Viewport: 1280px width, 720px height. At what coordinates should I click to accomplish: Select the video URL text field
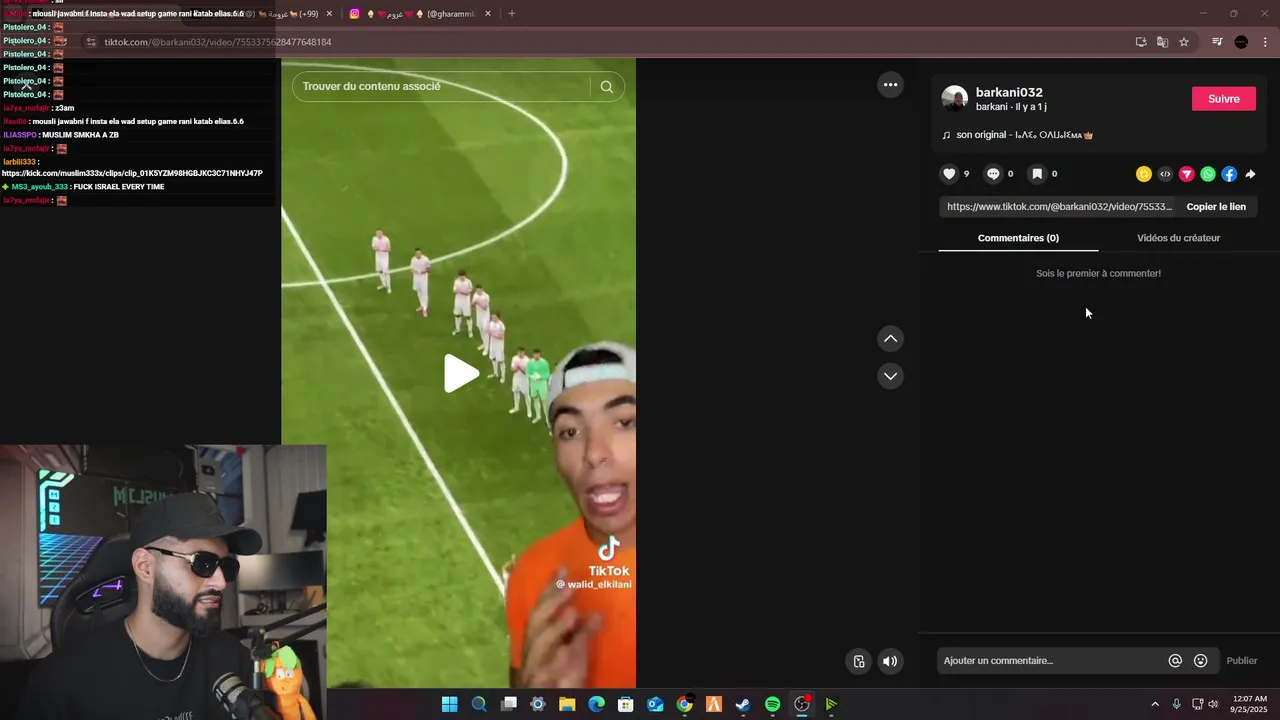pyautogui.click(x=1059, y=207)
